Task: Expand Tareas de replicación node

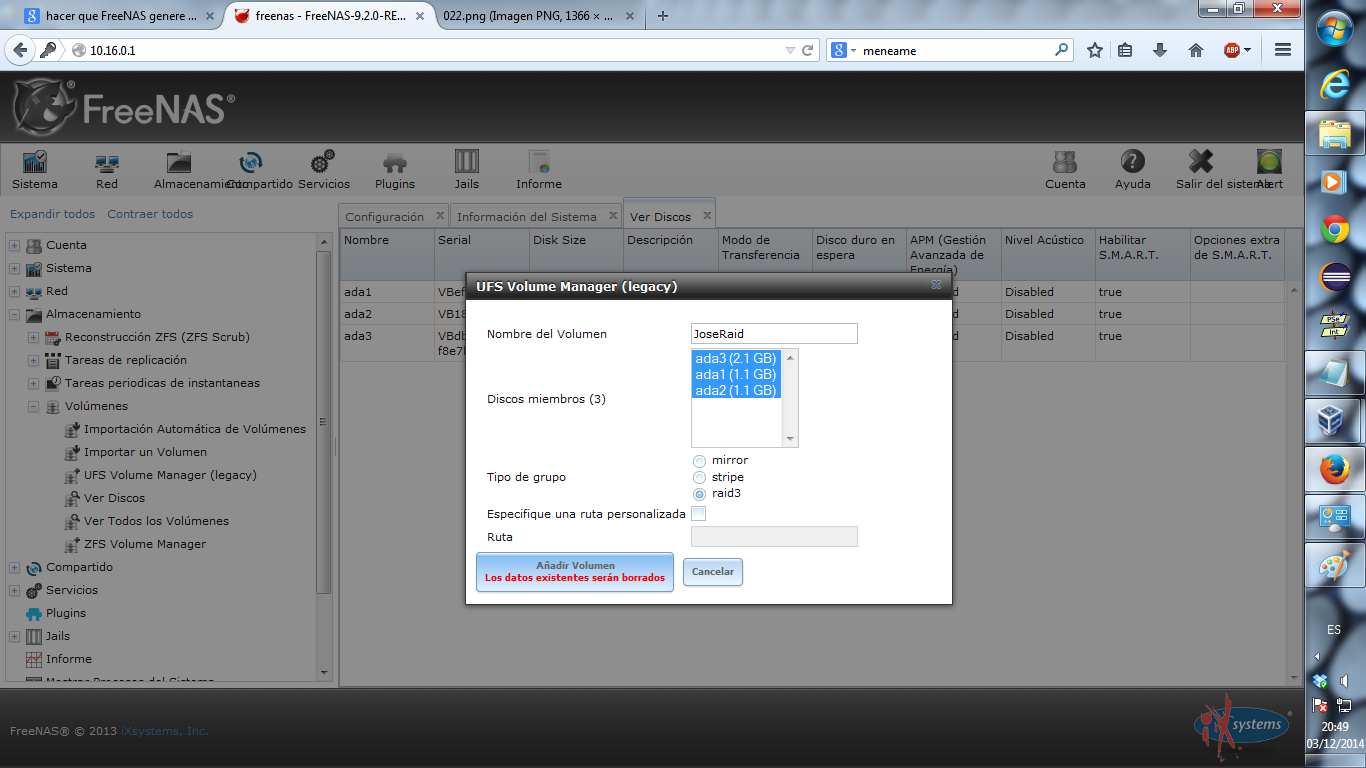Action: 33,360
